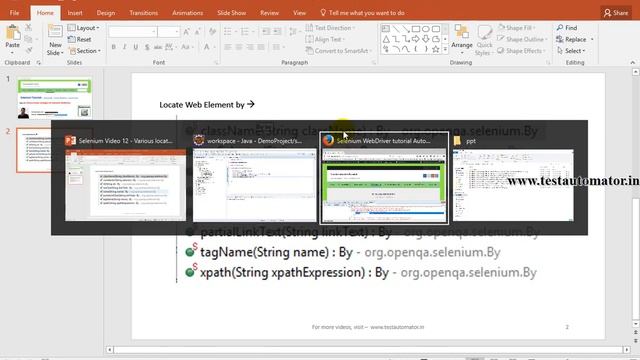Image resolution: width=640 pixels, height=360 pixels.
Task: Click Tell me what you want to do
Action: tap(362, 13)
